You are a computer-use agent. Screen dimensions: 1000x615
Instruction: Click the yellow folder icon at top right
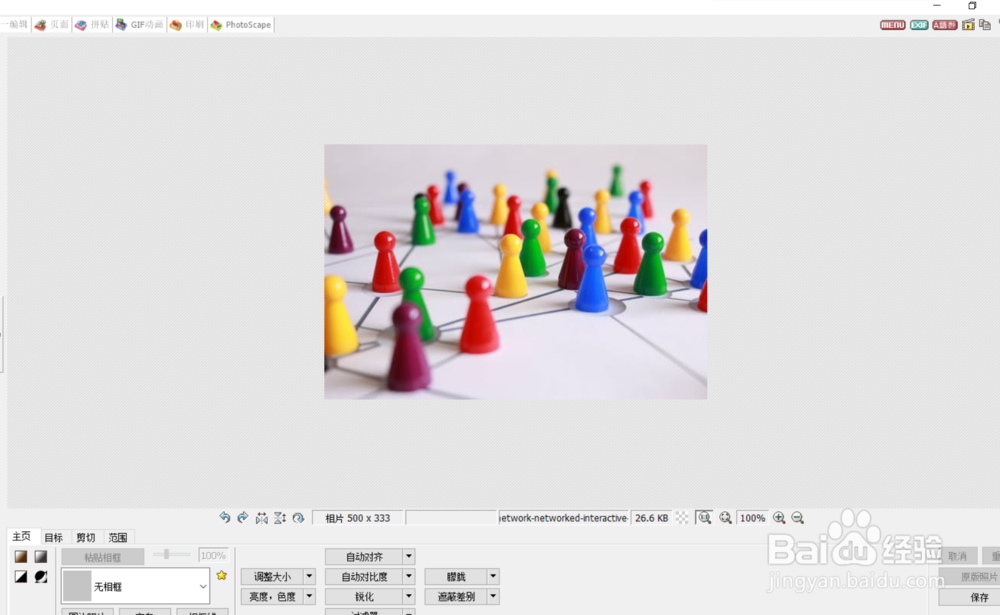tap(968, 25)
